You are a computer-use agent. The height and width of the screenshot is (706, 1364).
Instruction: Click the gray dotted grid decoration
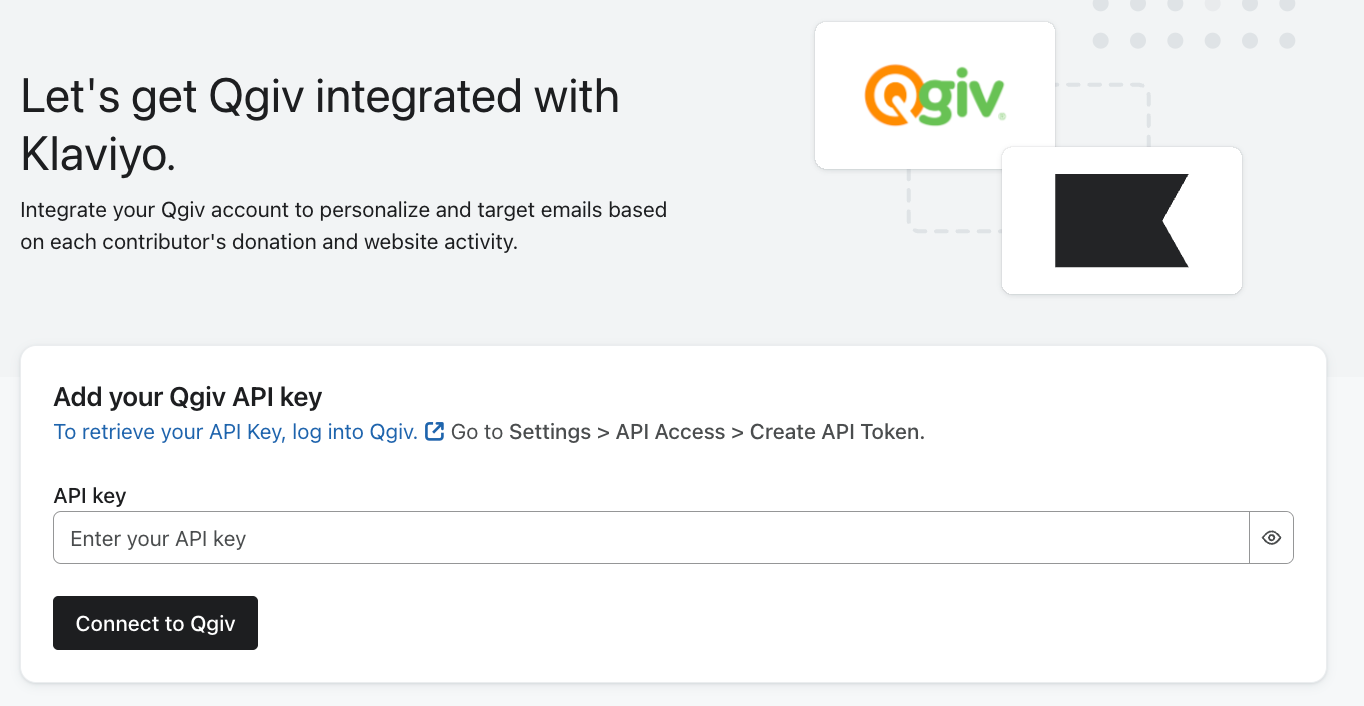pyautogui.click(x=1193, y=24)
